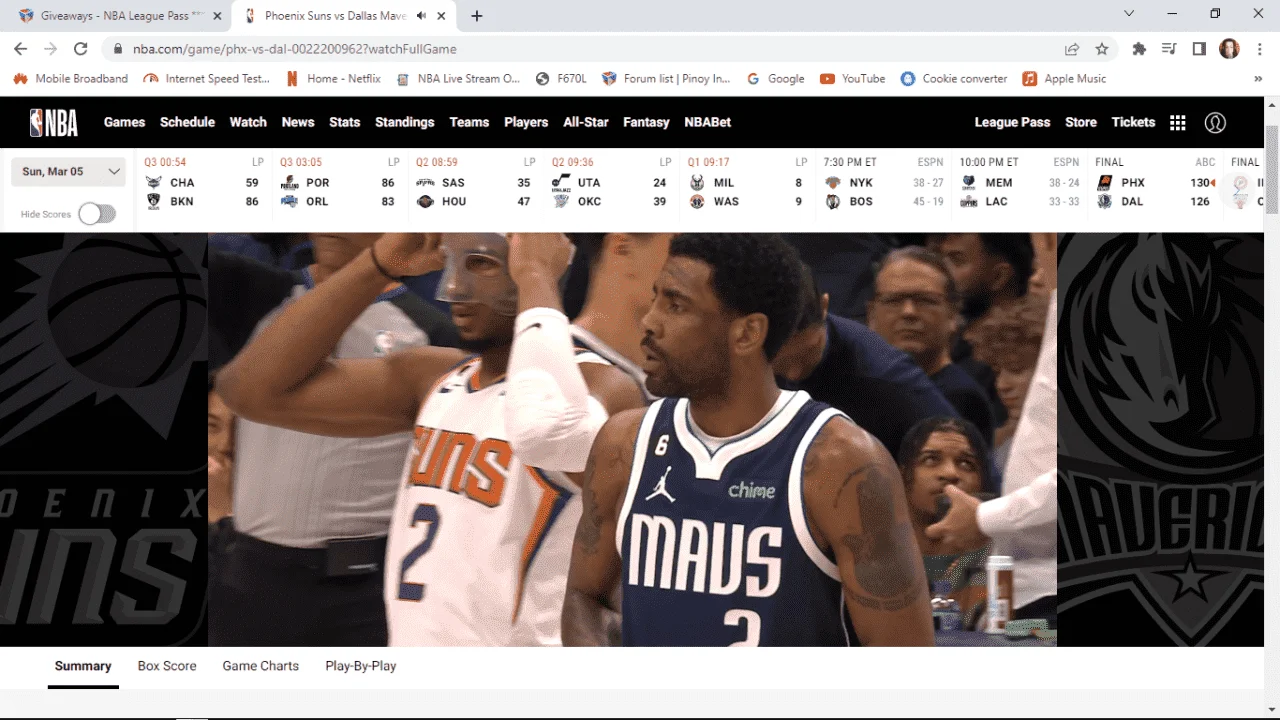Viewport: 1280px width, 720px height.
Task: Open the F670L bookmark
Action: point(561,79)
